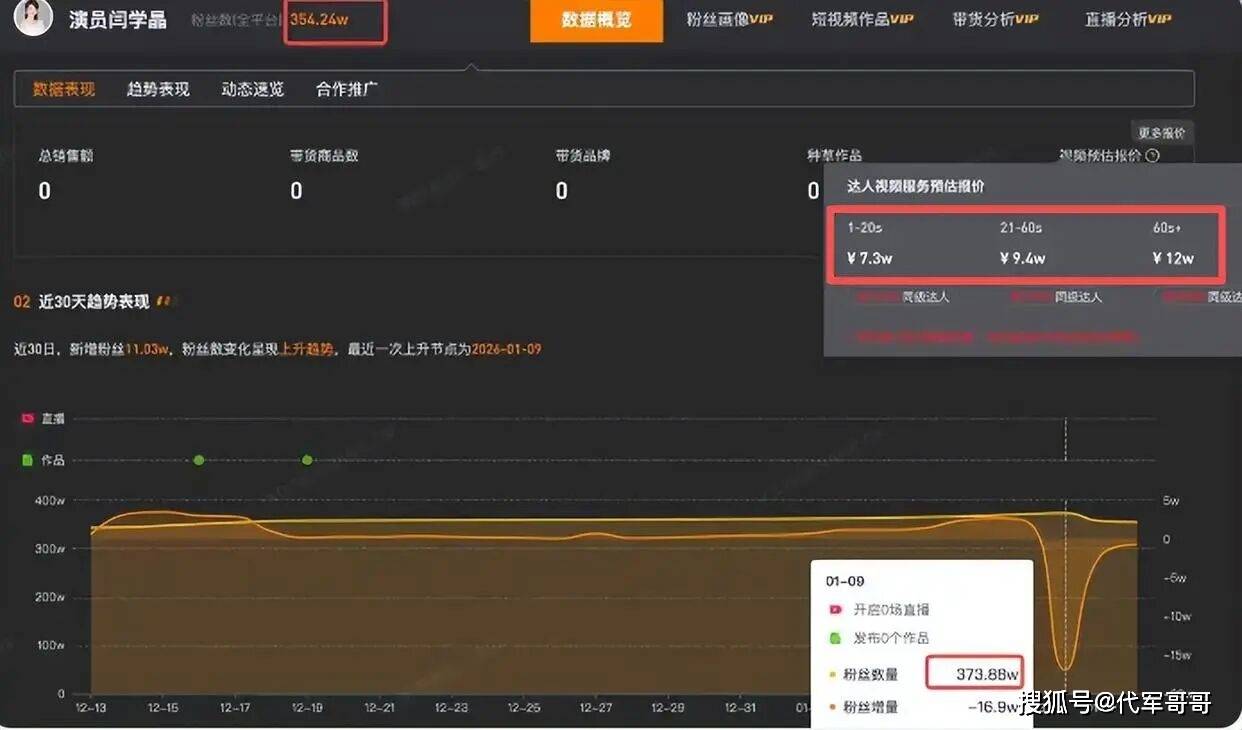Click the green 作品 marker near 12-15

(x=199, y=460)
